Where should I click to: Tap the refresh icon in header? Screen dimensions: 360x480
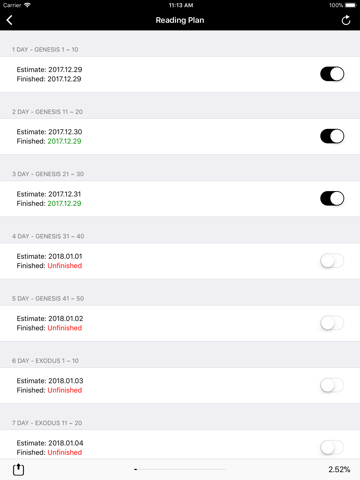point(346,20)
